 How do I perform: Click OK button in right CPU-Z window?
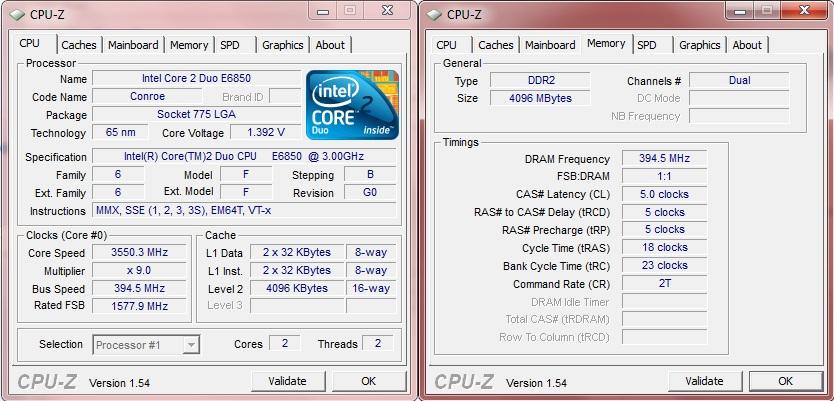[786, 381]
